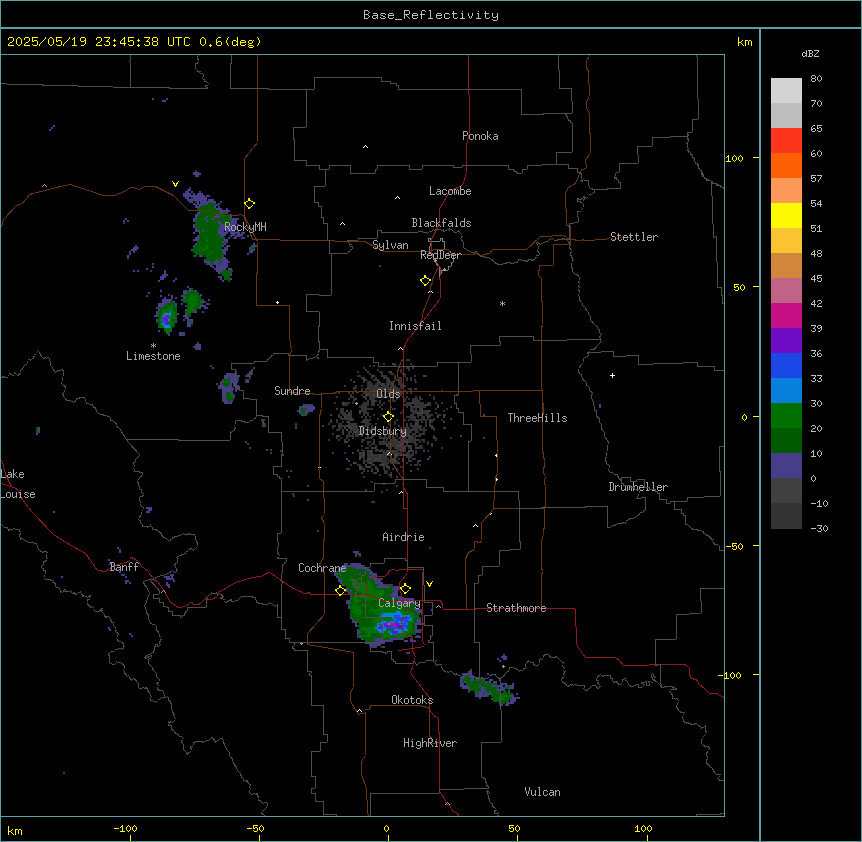This screenshot has height=842, width=862.
Task: Click the blue 33 dBZ color swatch
Action: 786,365
